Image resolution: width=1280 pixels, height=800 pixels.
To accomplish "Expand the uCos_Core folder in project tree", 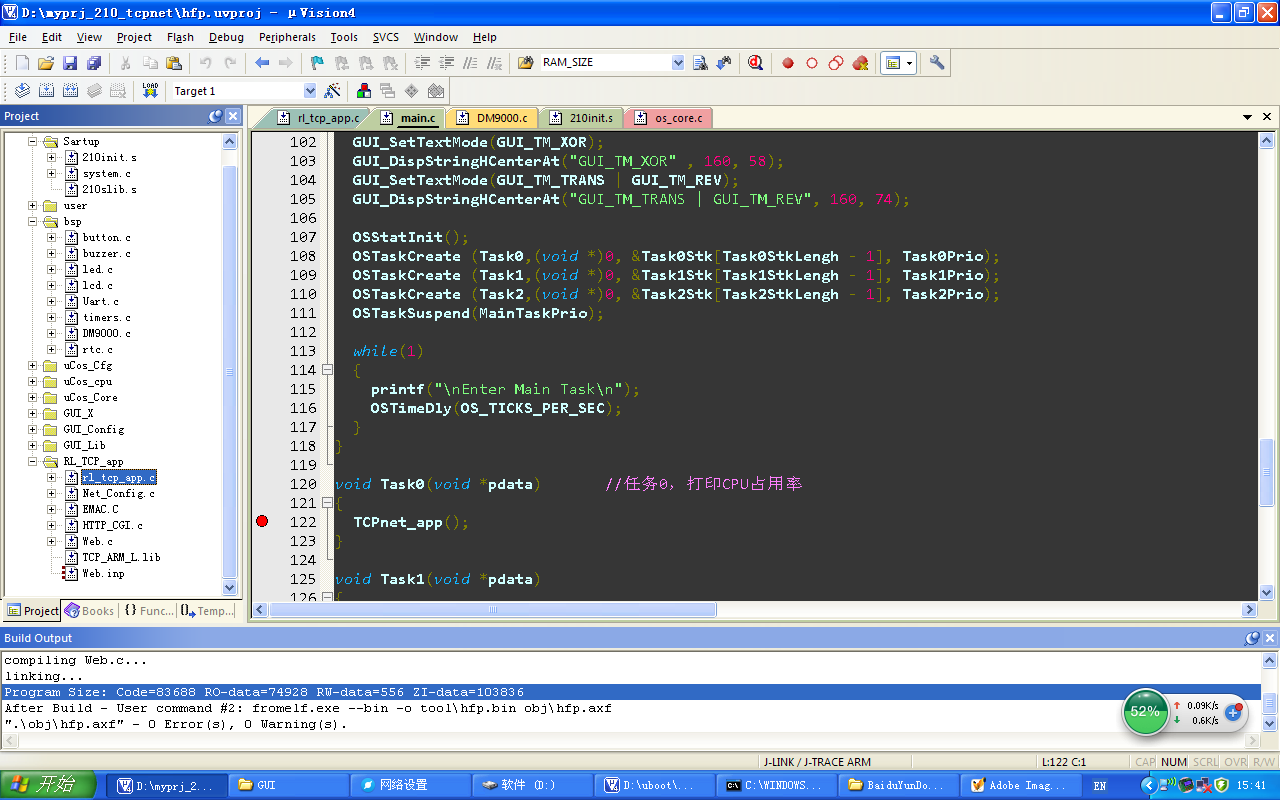I will click(33, 397).
